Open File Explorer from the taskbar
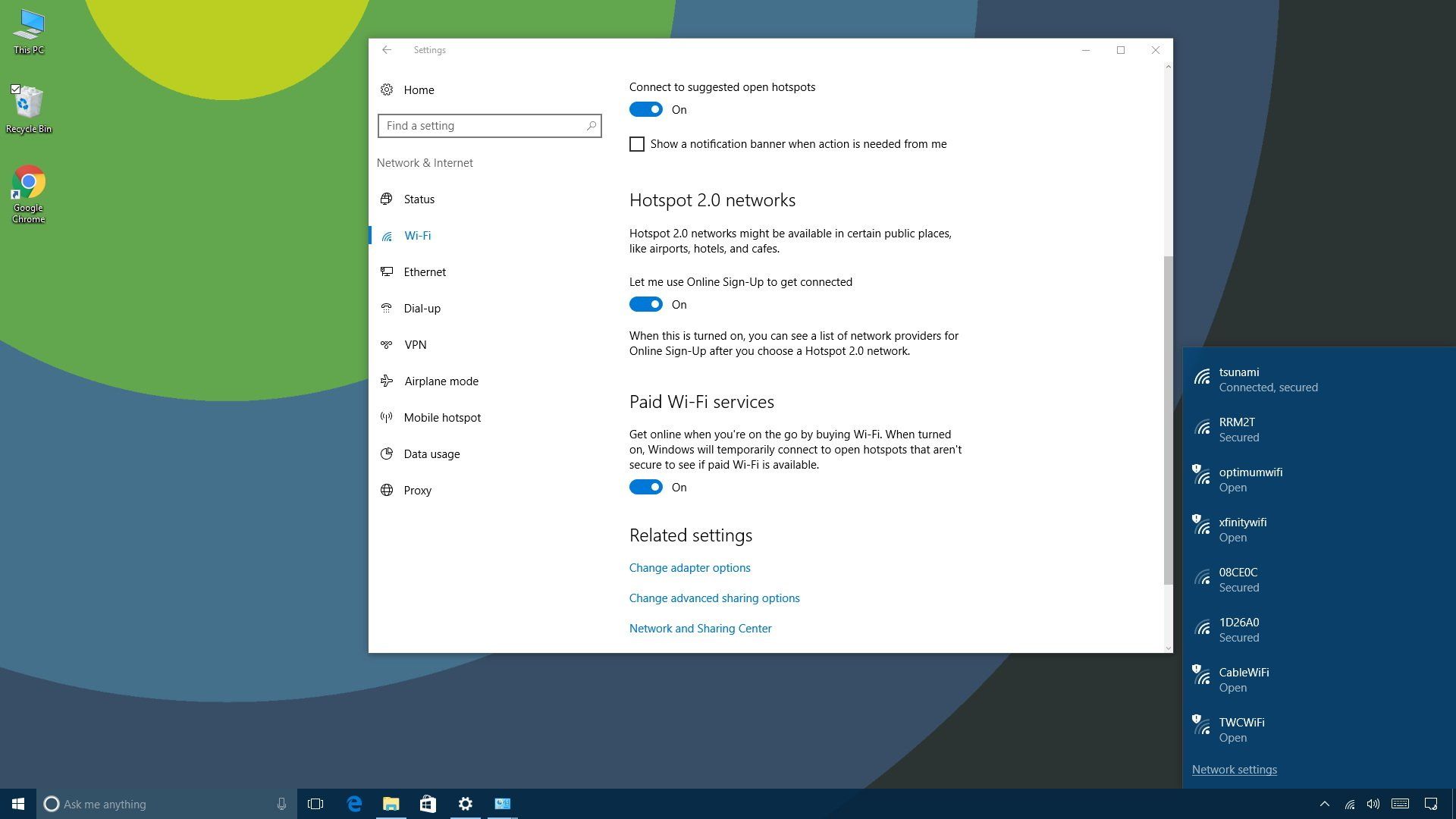 coord(391,804)
